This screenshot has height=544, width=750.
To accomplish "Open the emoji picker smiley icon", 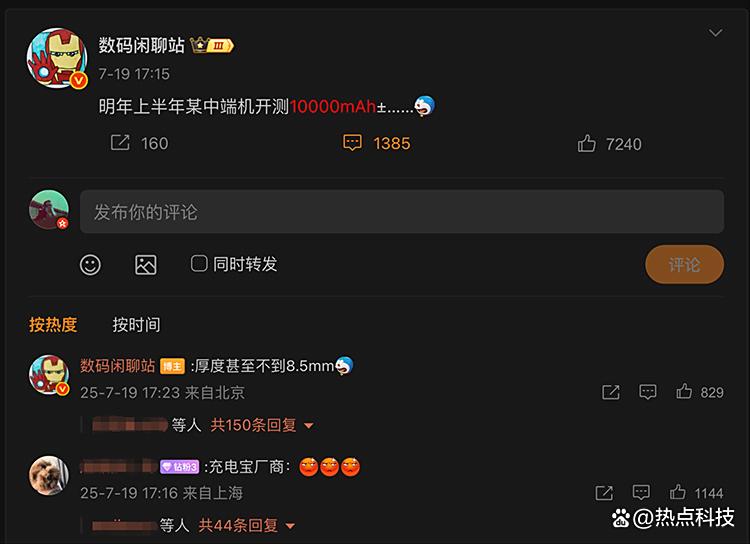I will (90, 265).
